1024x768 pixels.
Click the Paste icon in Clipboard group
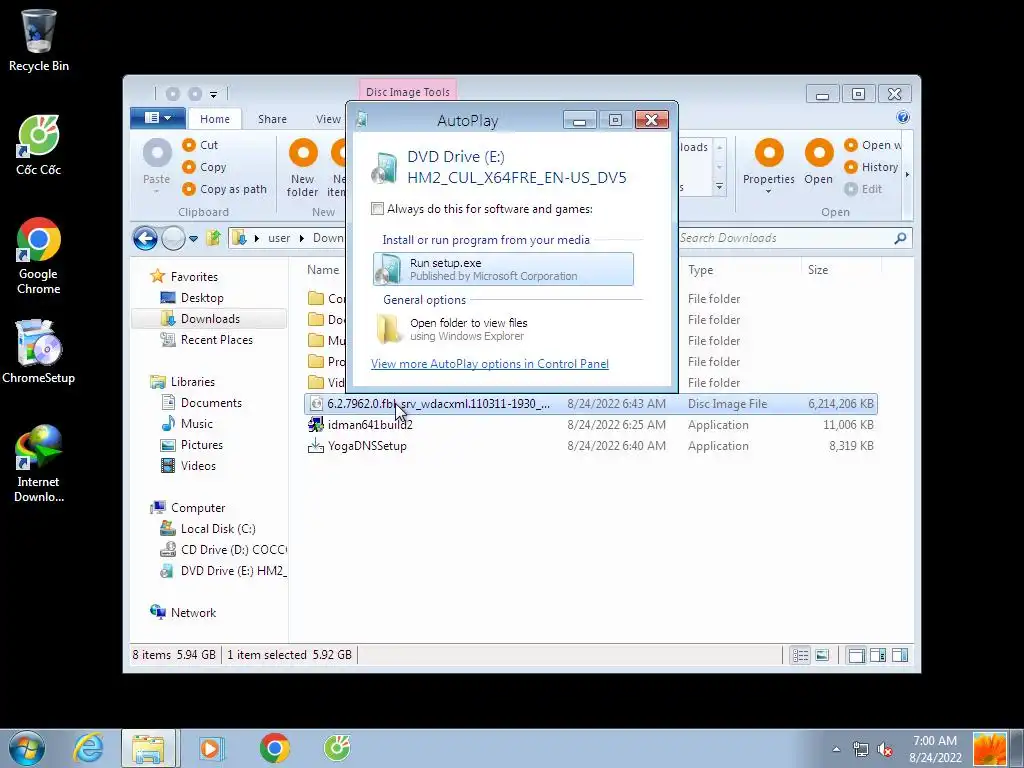coord(157,154)
